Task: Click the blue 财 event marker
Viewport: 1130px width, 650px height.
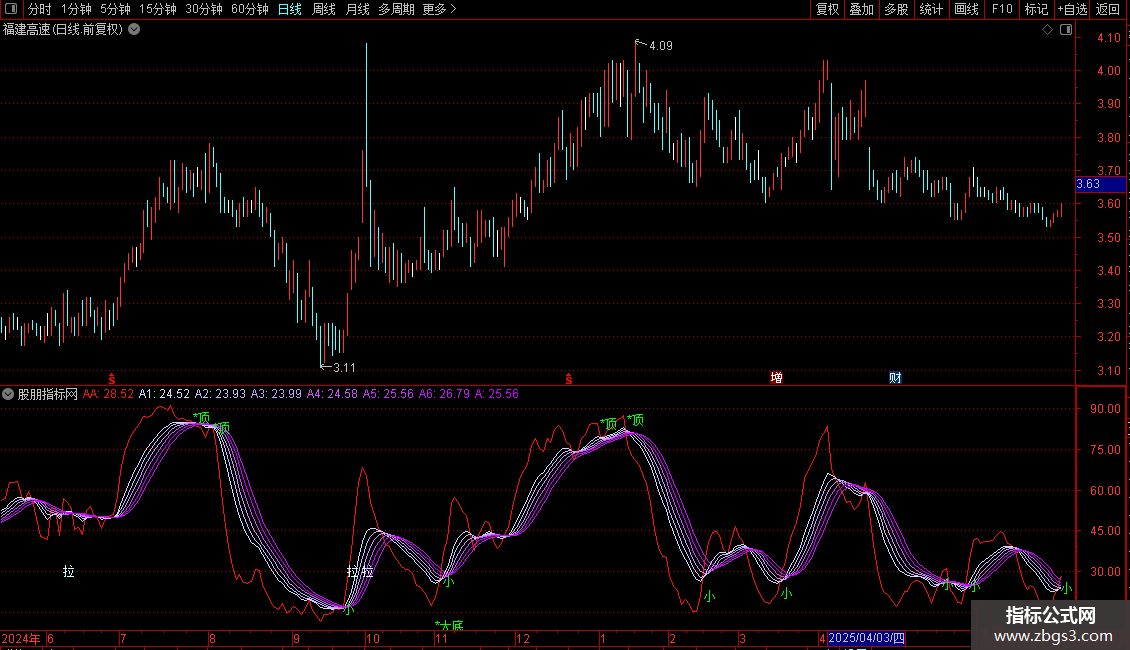Action: point(895,378)
